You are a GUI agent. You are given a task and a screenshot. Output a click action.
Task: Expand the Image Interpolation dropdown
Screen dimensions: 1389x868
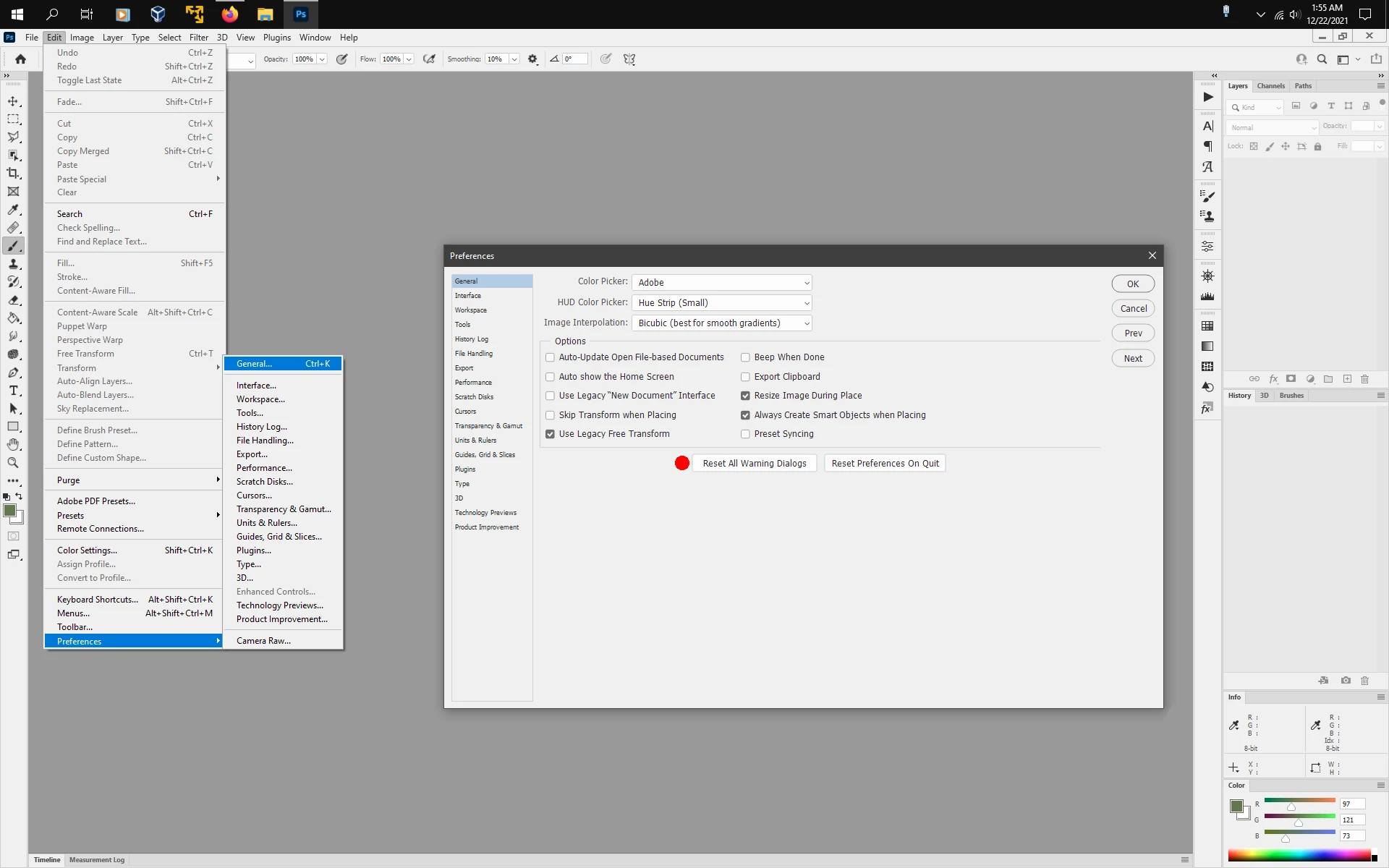click(721, 323)
